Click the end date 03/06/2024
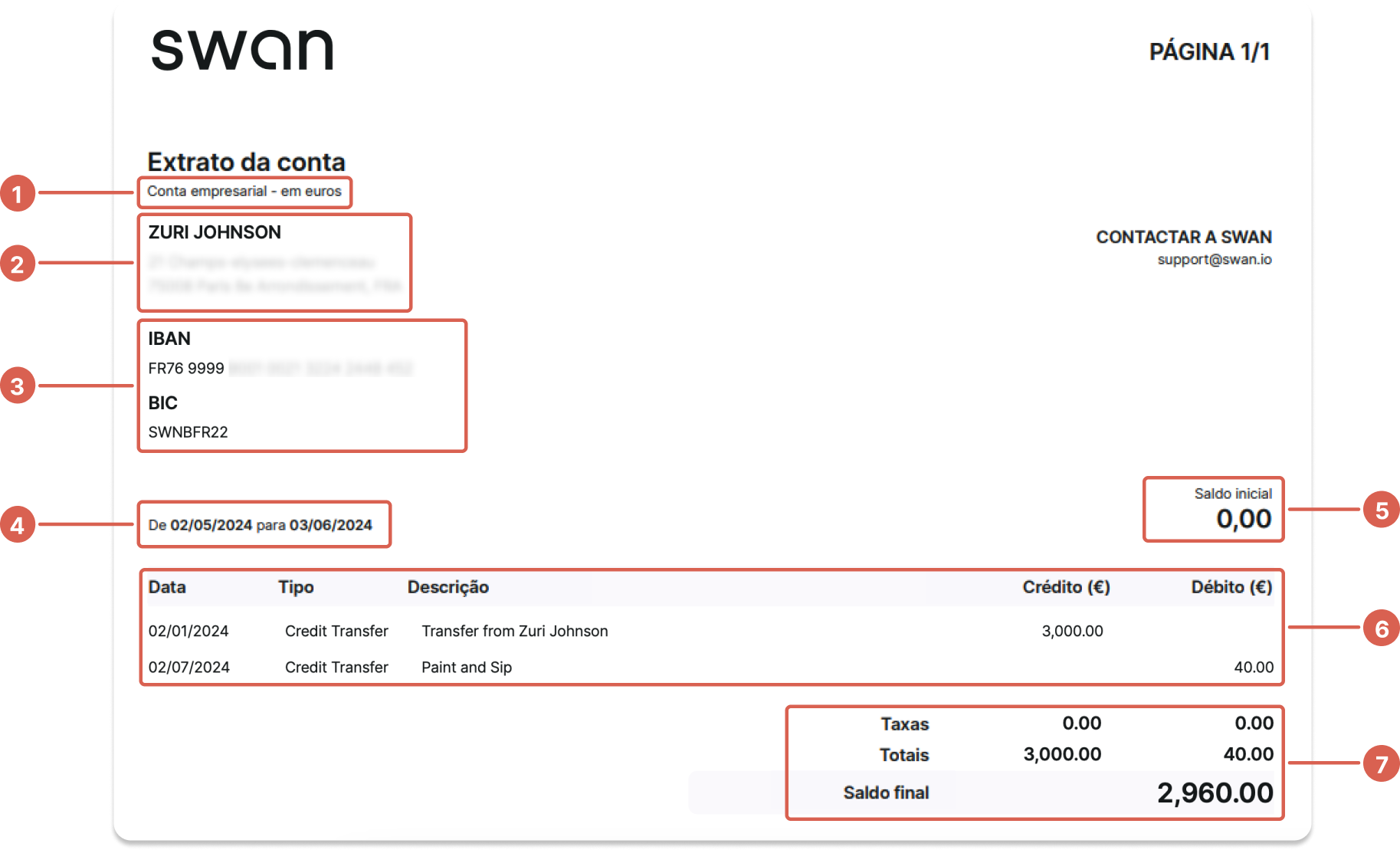1400x850 pixels. tap(331, 525)
